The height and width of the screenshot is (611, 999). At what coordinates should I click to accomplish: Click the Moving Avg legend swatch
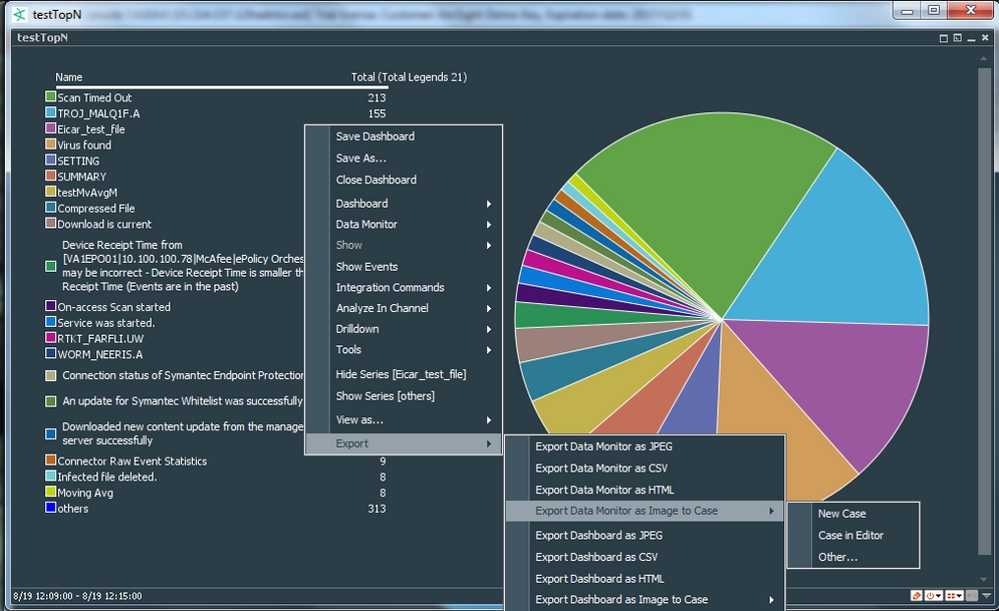point(50,492)
